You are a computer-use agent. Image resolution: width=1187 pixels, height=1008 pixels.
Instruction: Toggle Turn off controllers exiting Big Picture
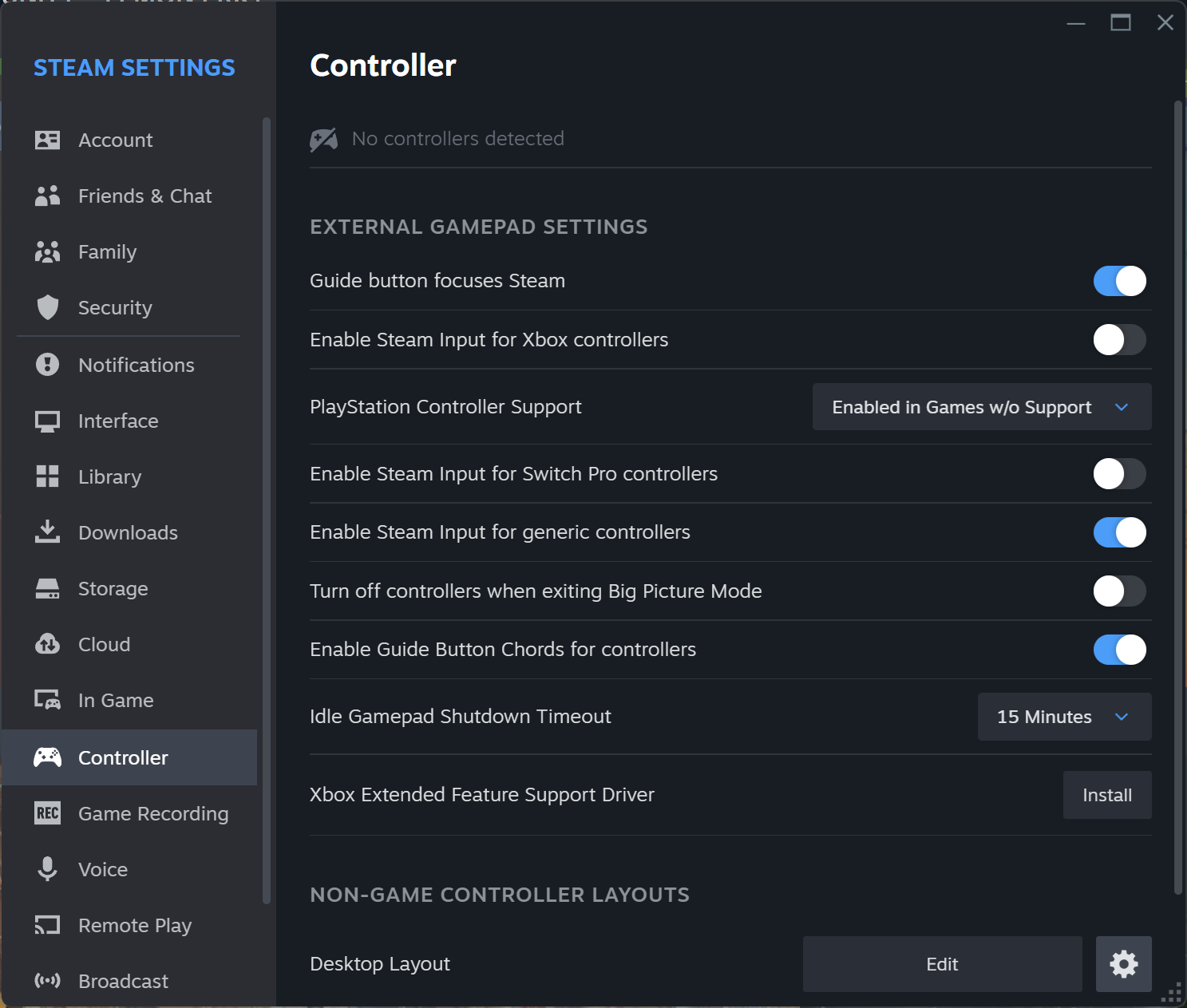[x=1119, y=591]
